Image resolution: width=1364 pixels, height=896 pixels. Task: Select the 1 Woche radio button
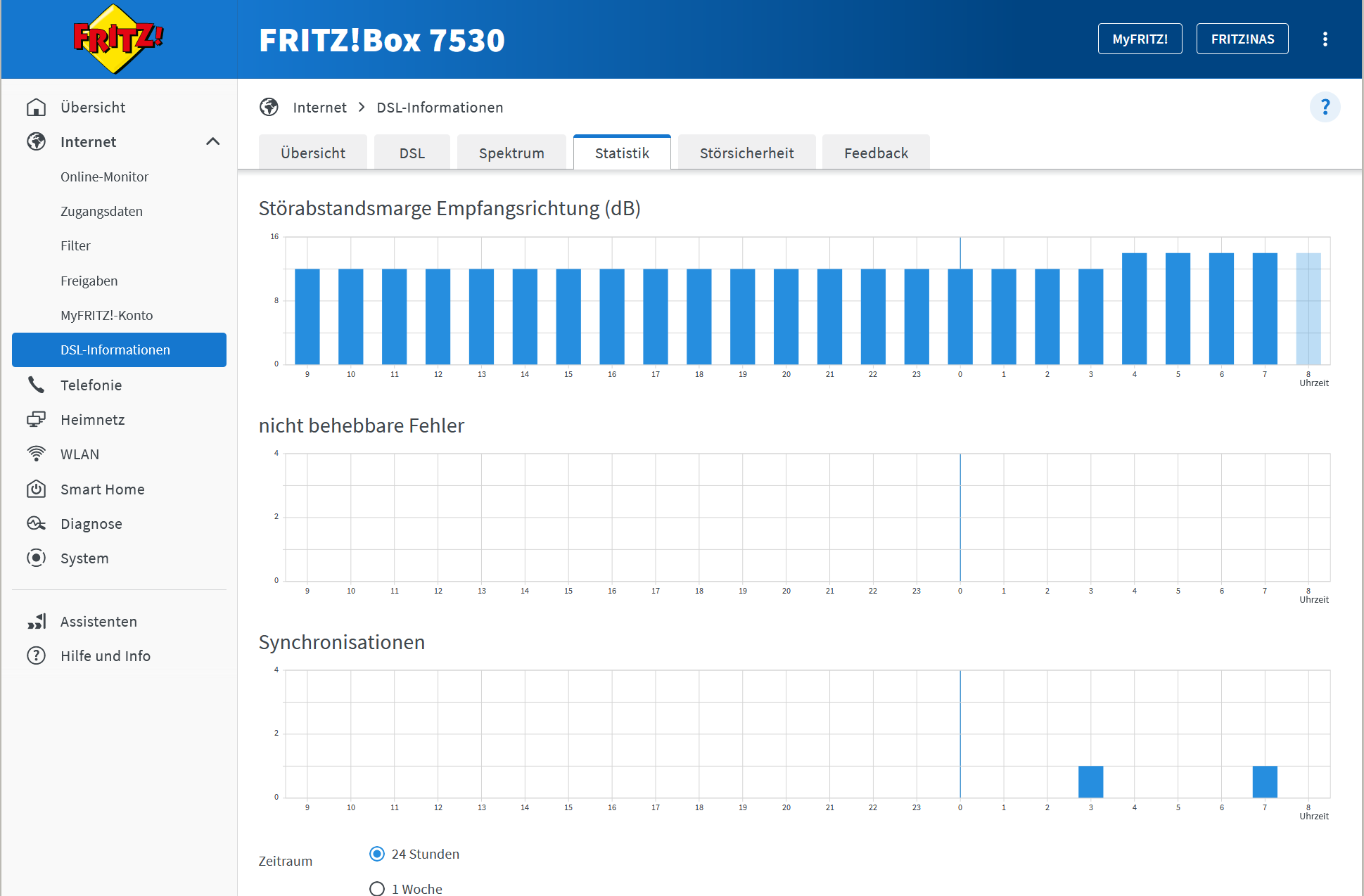pos(377,888)
